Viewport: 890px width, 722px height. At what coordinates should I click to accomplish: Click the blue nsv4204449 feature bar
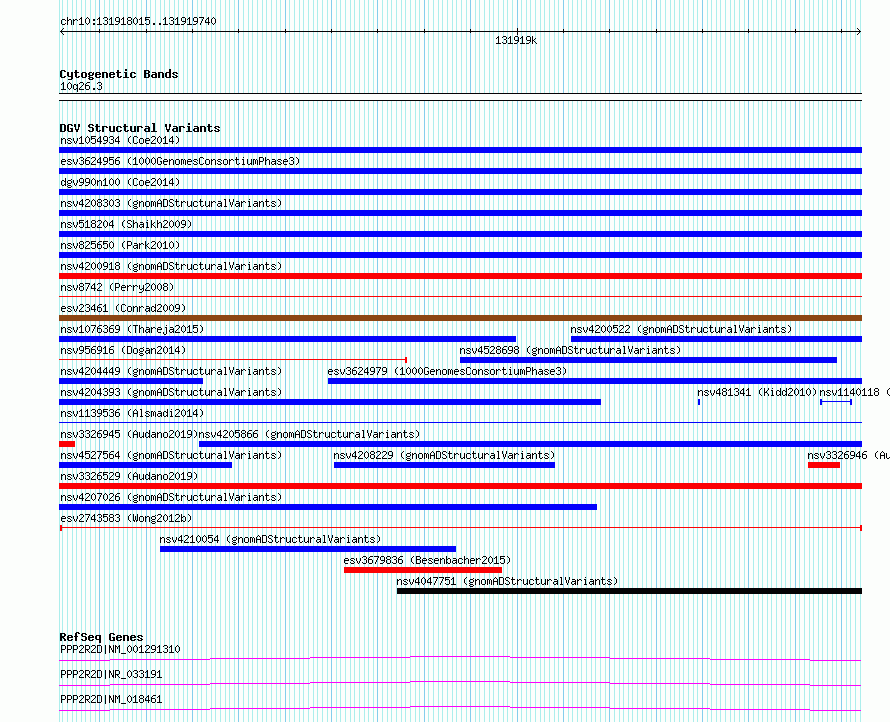coord(131,381)
